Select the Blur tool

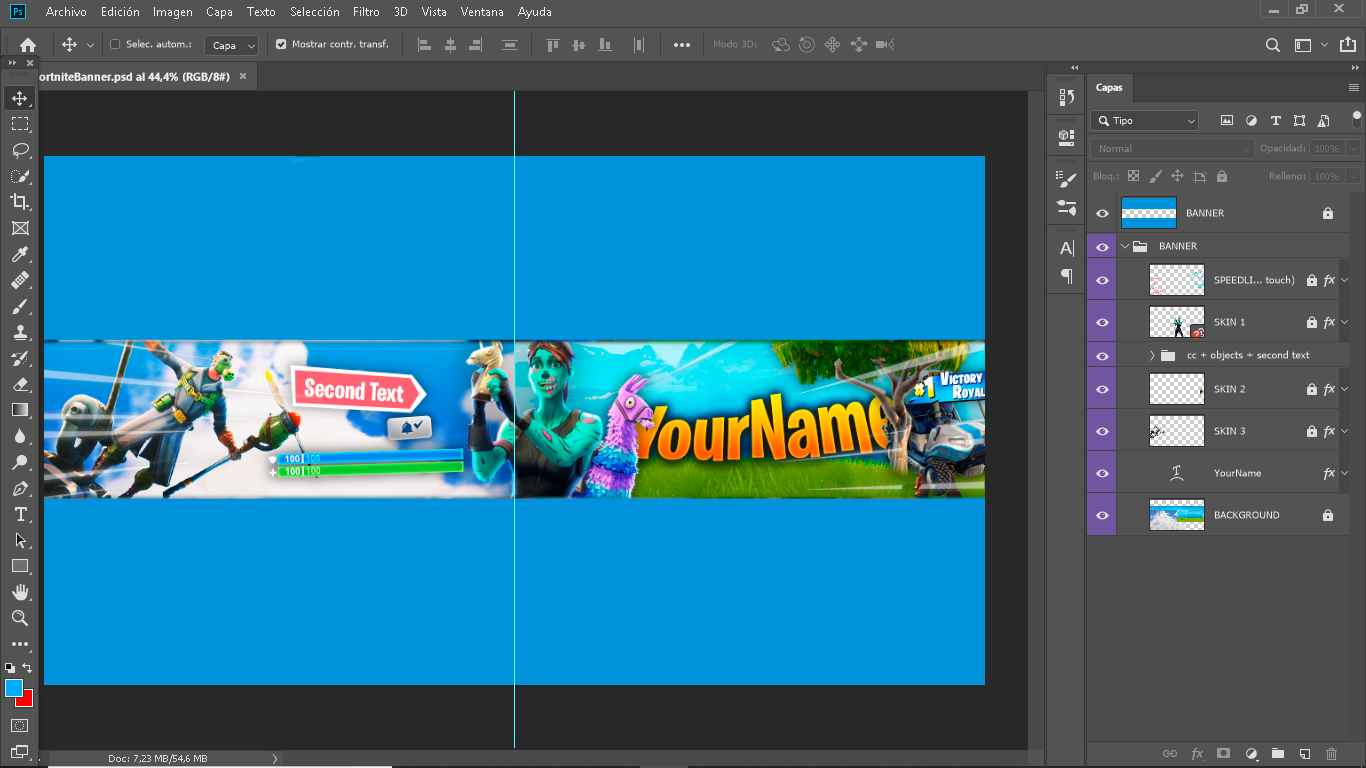pyautogui.click(x=20, y=436)
